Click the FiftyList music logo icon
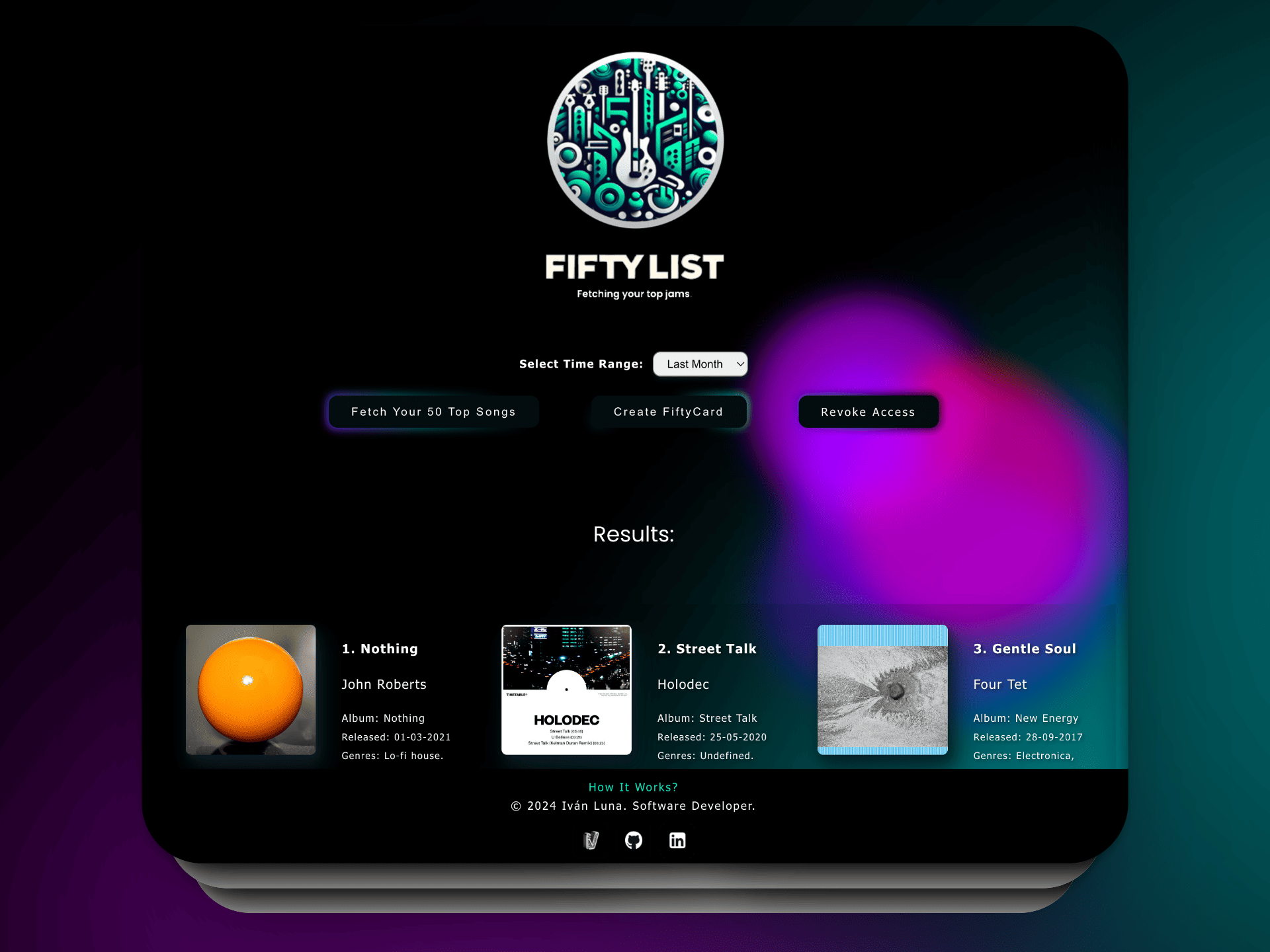 (634, 140)
